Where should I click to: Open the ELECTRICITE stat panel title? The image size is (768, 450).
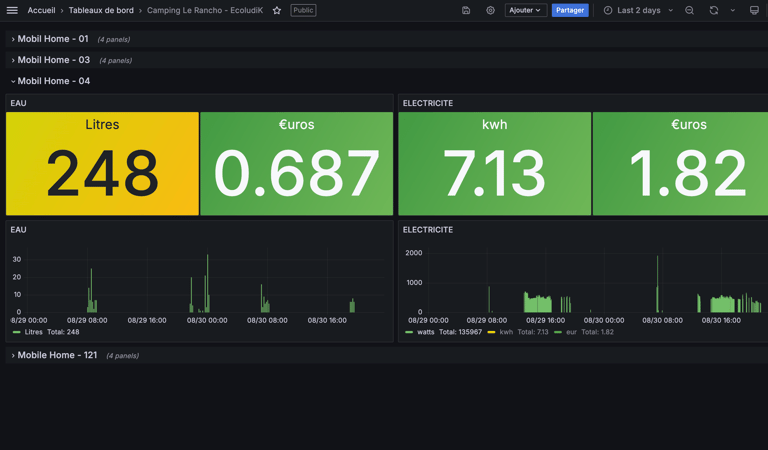click(x=428, y=103)
